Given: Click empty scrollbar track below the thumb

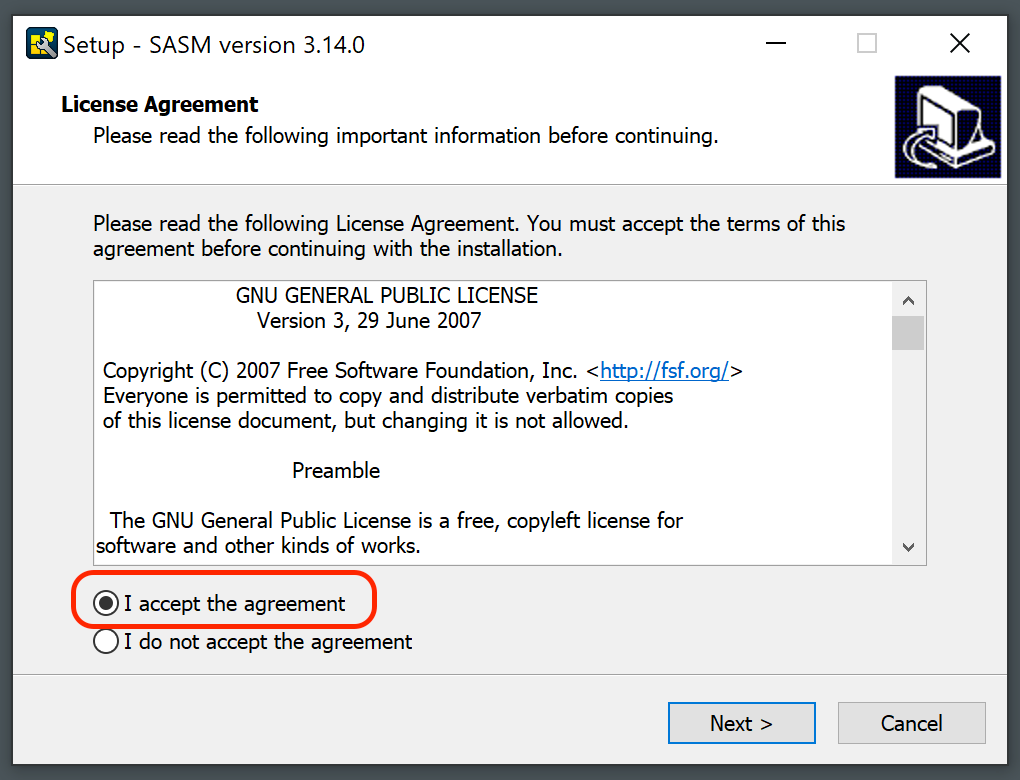Looking at the screenshot, I should [908, 450].
